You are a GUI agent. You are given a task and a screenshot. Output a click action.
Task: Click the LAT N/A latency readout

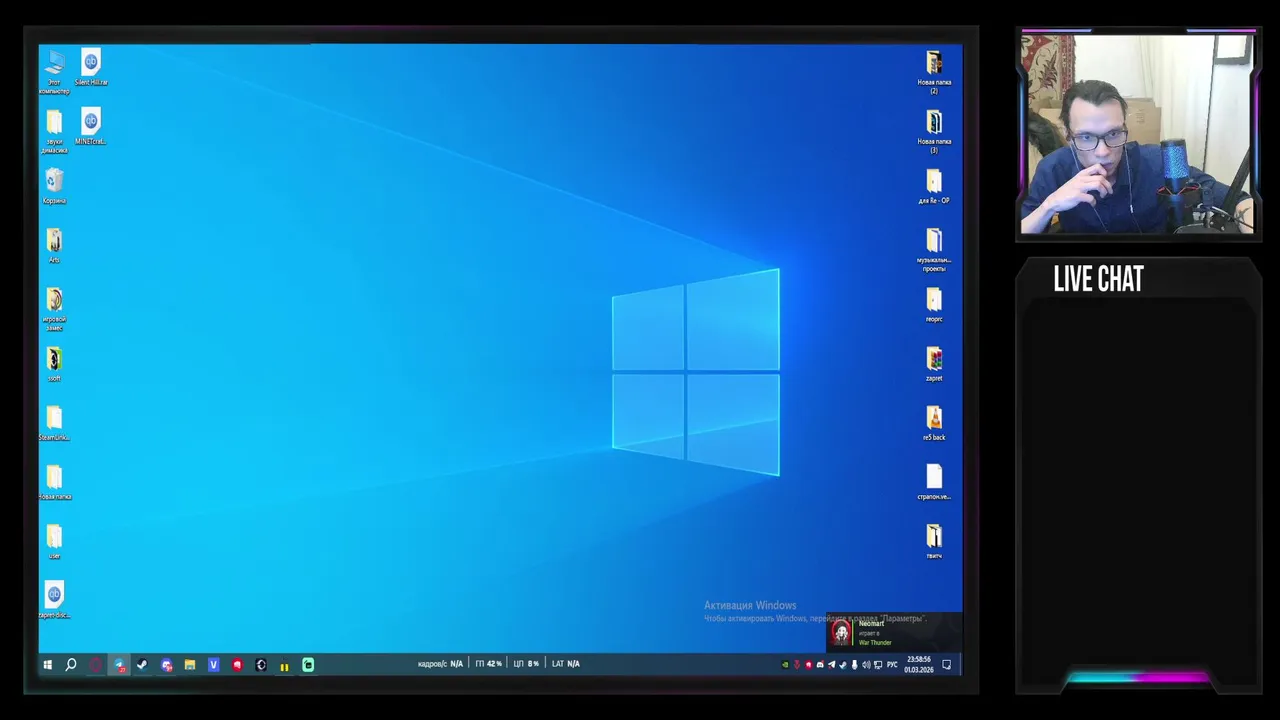tap(566, 664)
